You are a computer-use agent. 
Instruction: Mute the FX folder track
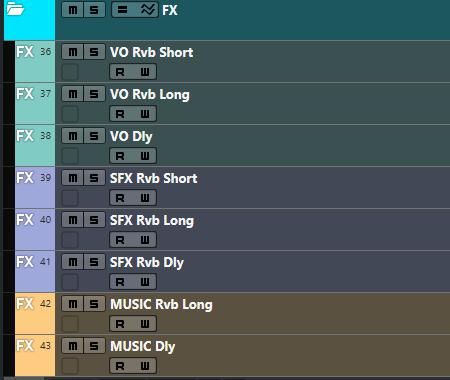tap(73, 10)
